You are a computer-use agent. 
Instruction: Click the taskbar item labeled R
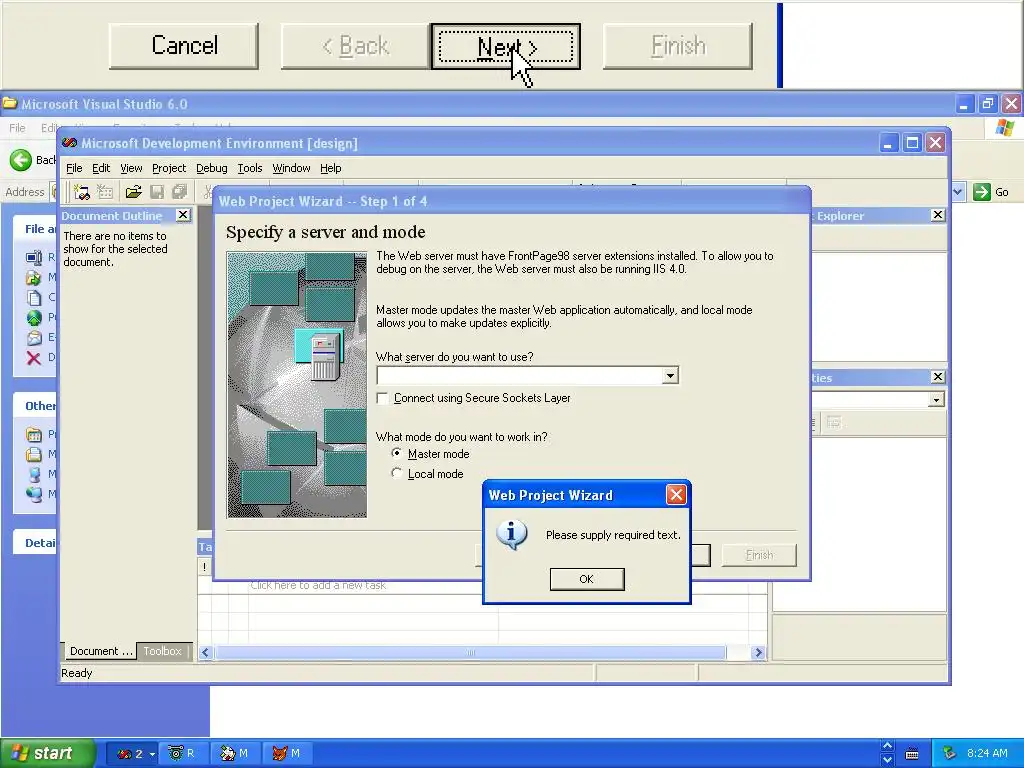click(x=182, y=753)
